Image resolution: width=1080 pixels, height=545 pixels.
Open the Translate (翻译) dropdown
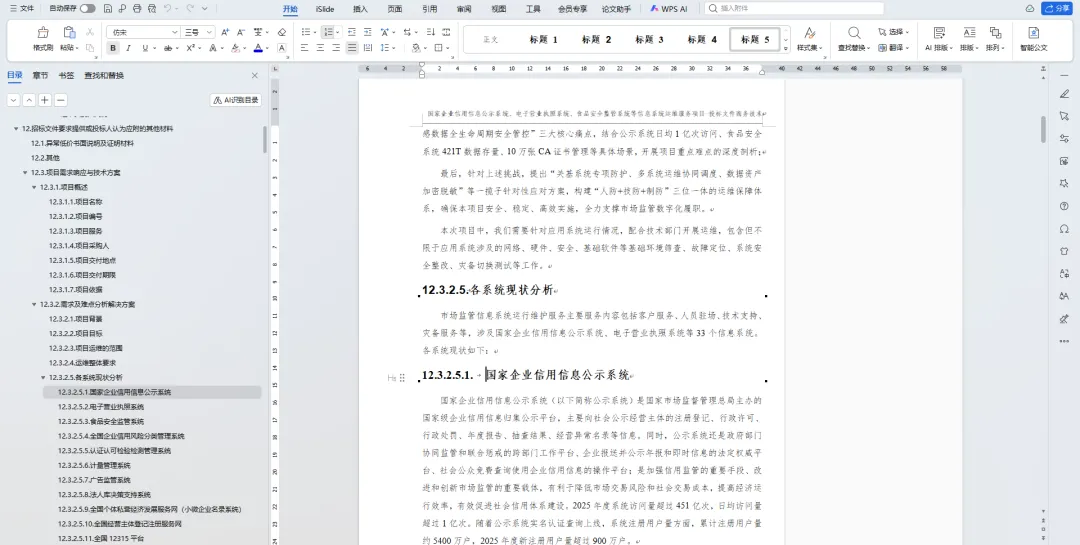[893, 48]
